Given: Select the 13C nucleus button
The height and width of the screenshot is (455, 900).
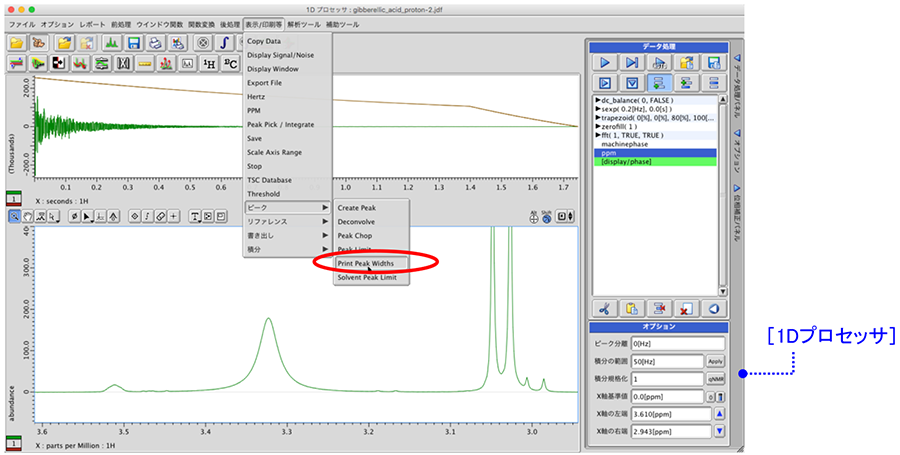Looking at the screenshot, I should (x=231, y=64).
